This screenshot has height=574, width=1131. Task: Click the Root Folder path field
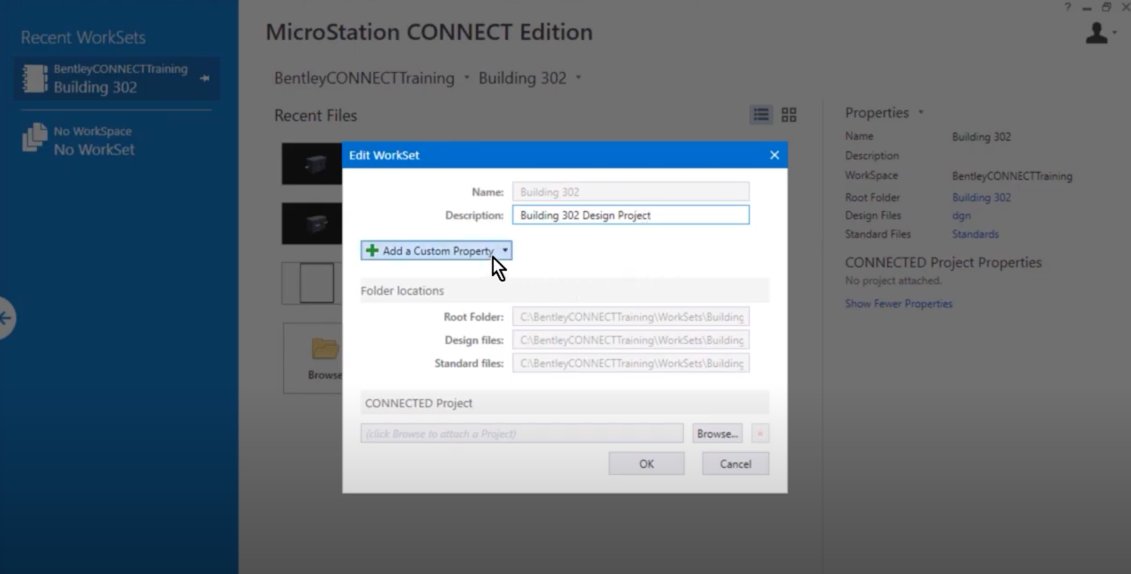click(x=630, y=317)
